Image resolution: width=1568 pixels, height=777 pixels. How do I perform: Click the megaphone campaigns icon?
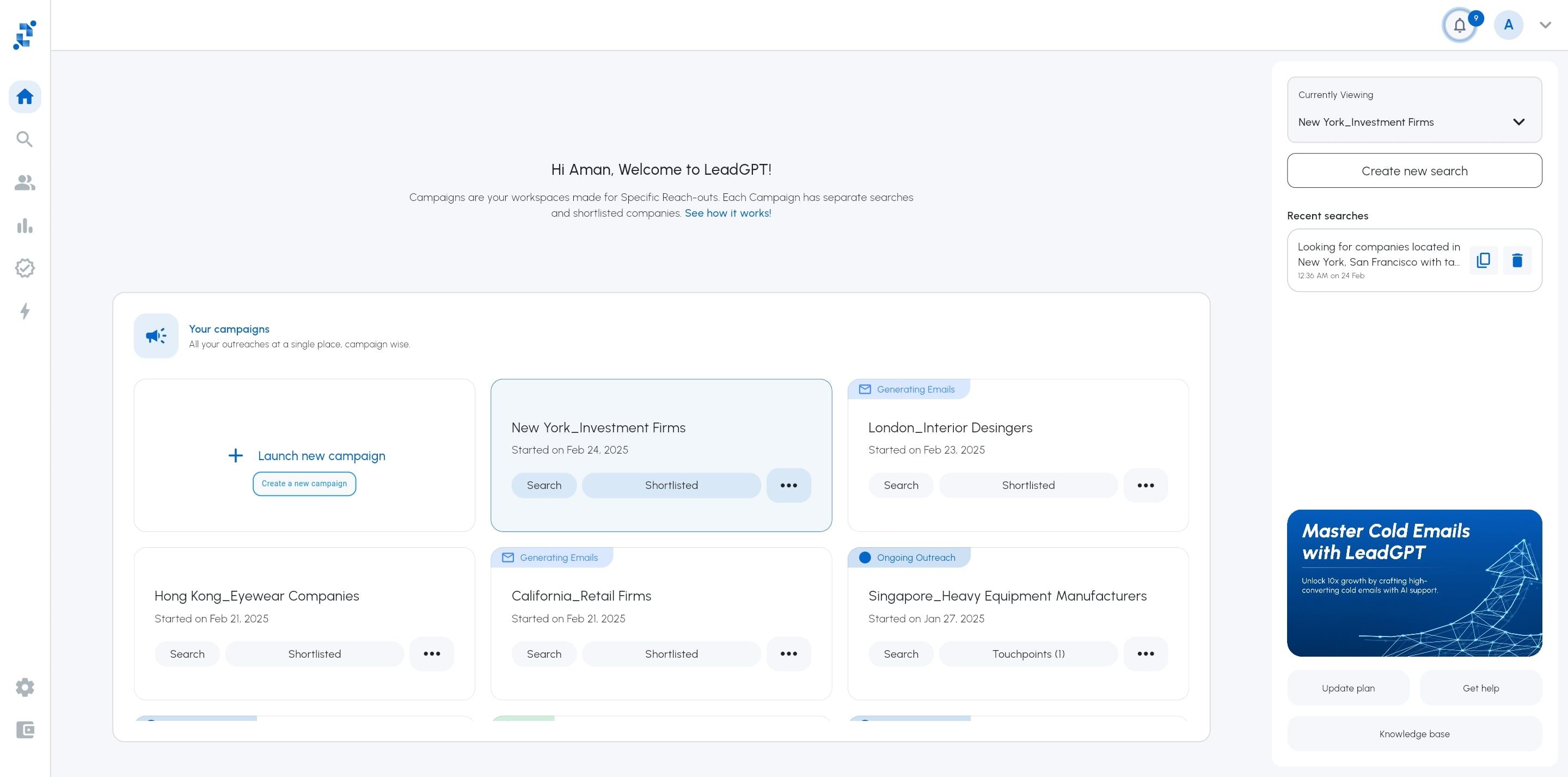coord(156,335)
